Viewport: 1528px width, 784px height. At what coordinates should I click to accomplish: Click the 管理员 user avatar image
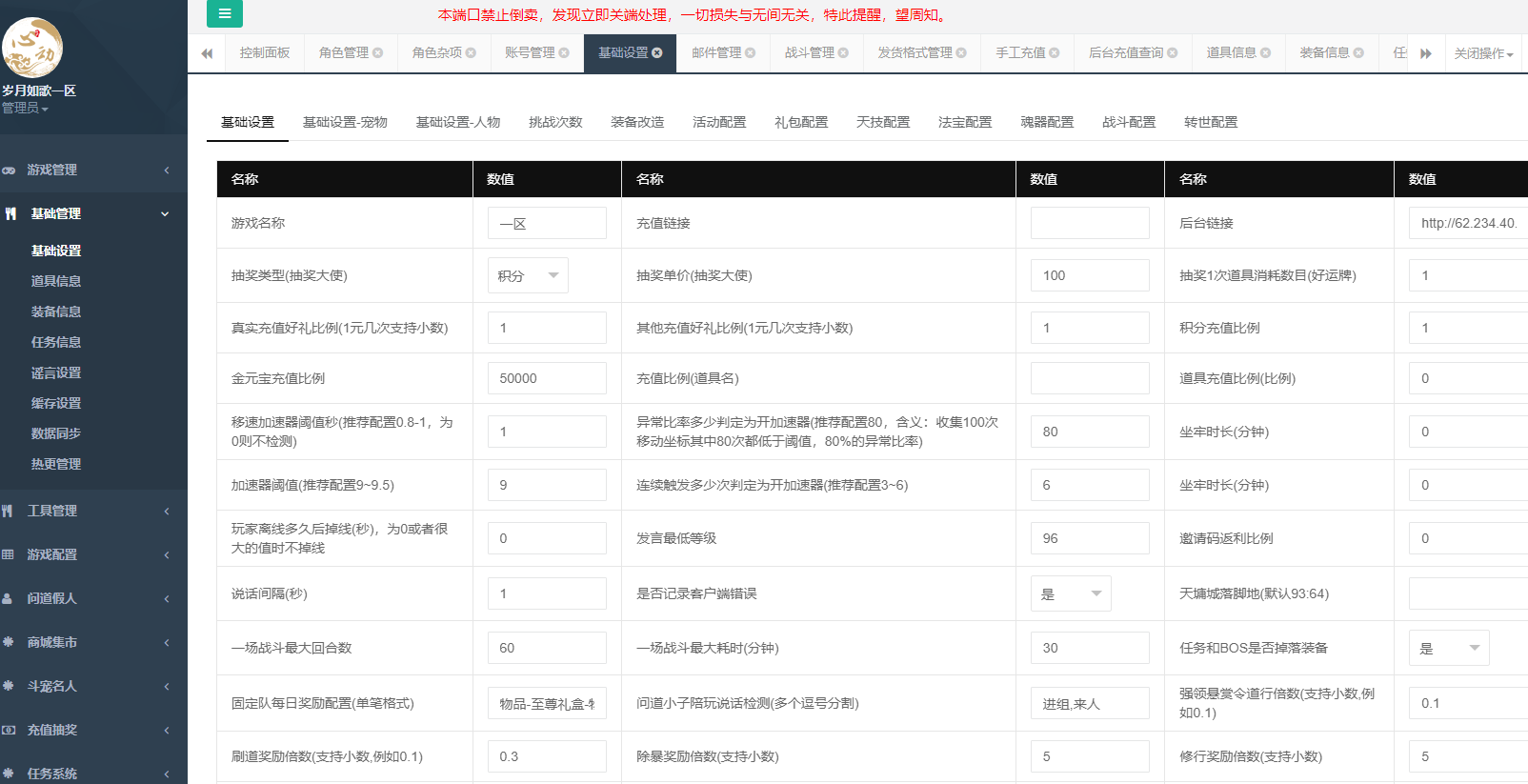point(32,48)
